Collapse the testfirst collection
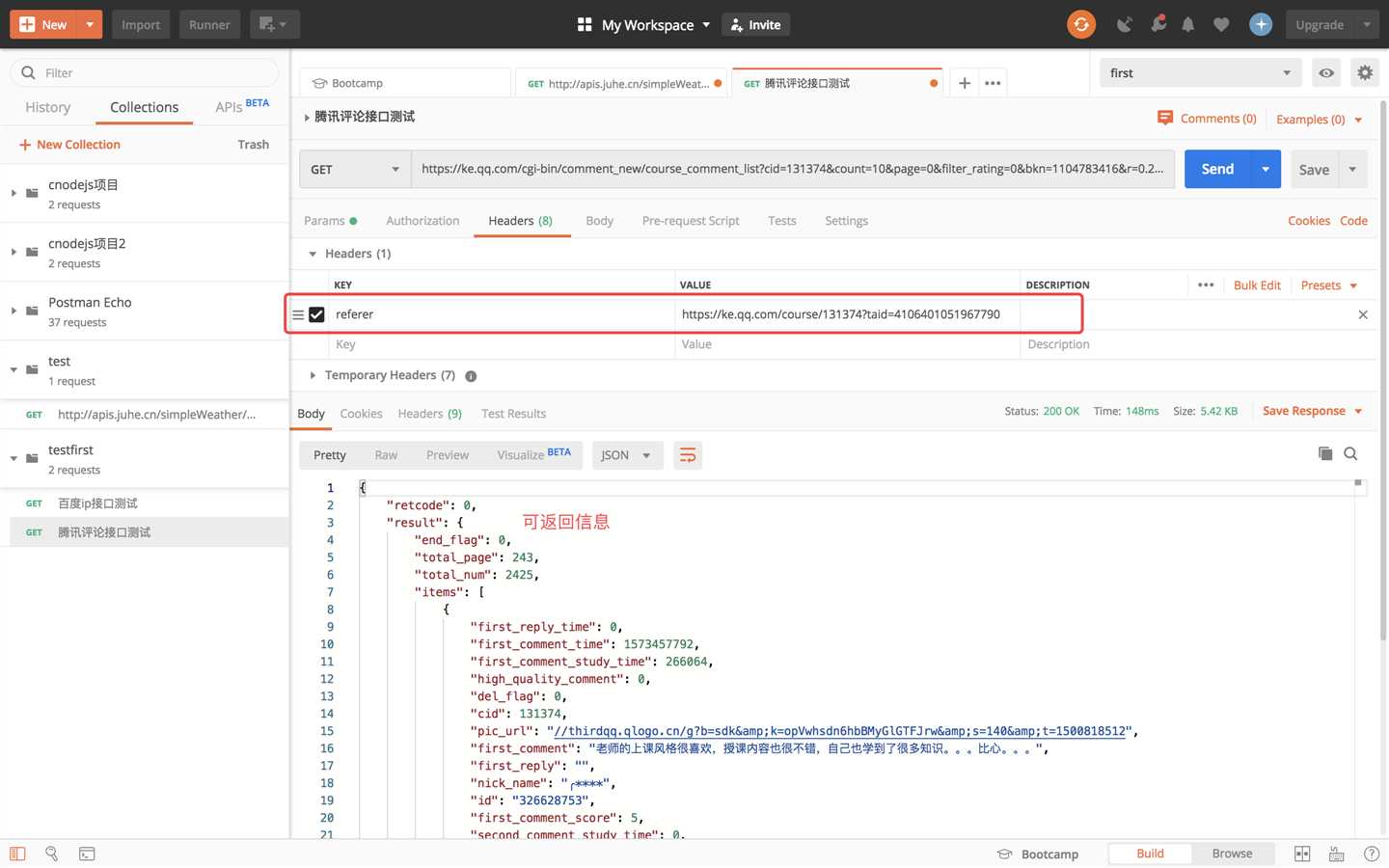 (x=14, y=458)
